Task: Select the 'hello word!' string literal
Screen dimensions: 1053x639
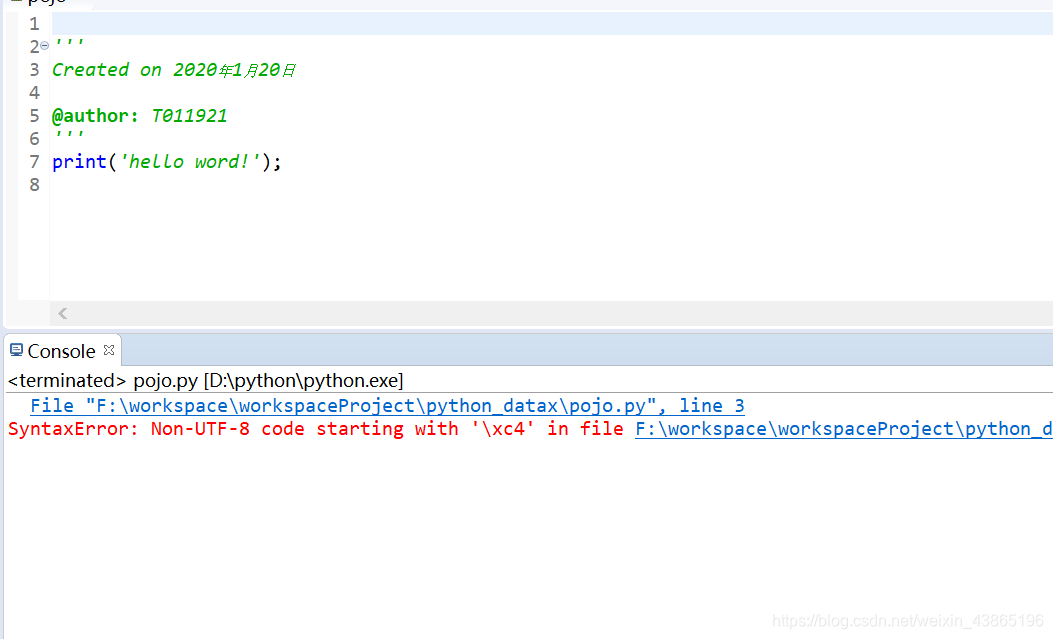Action: 189,162
